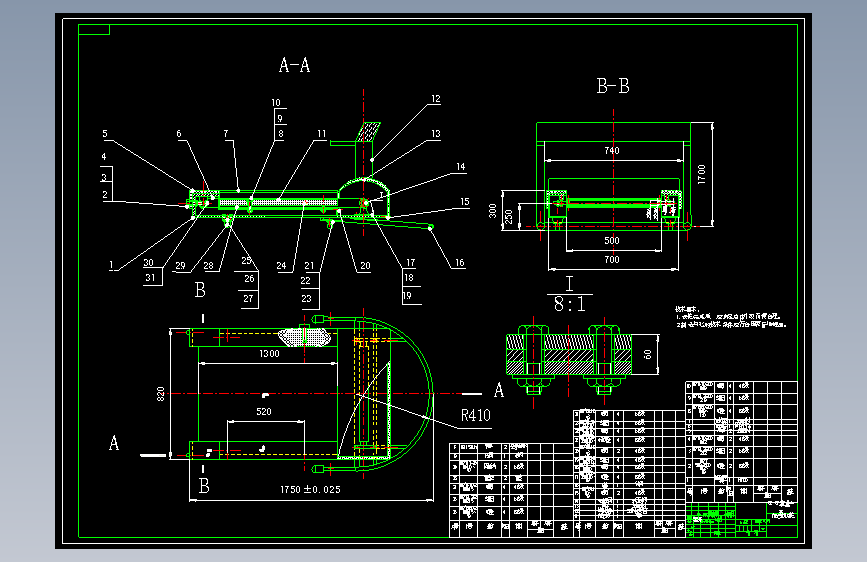867x562 pixels.
Task: Select the 520 dimension text
Action: click(264, 412)
